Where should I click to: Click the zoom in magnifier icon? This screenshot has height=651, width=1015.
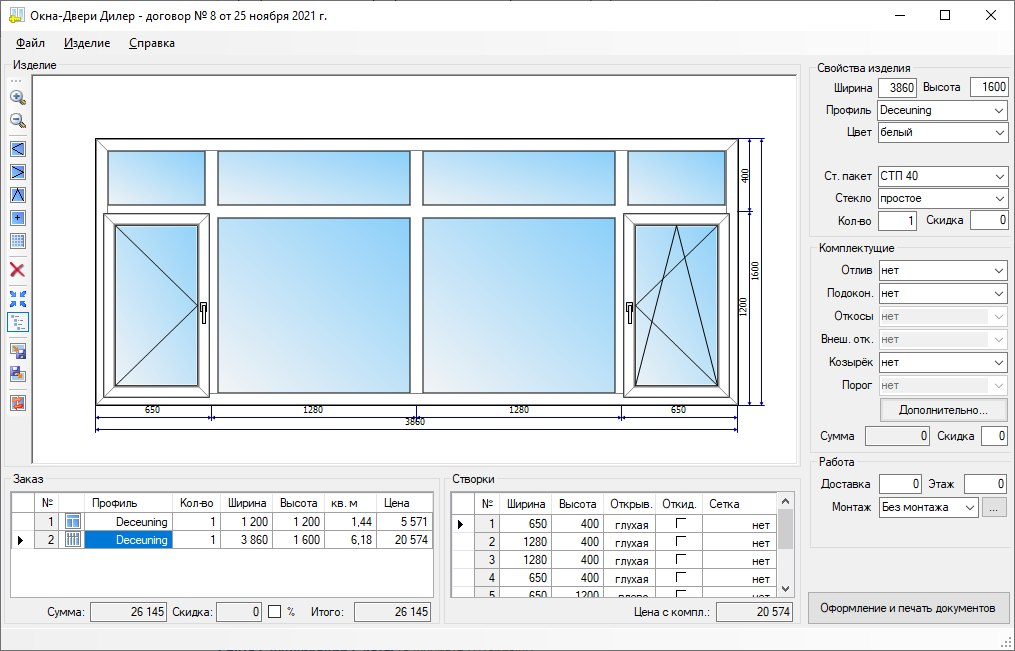coord(17,97)
